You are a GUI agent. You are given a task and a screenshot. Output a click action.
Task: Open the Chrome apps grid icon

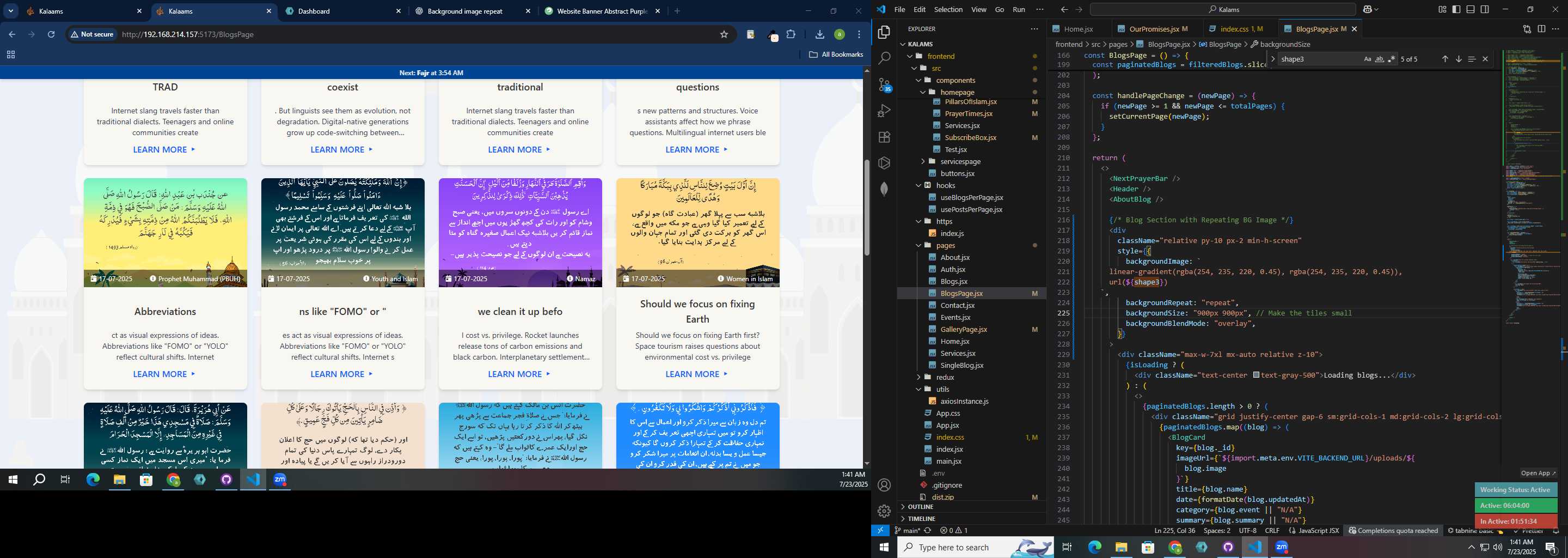pyautogui.click(x=11, y=55)
